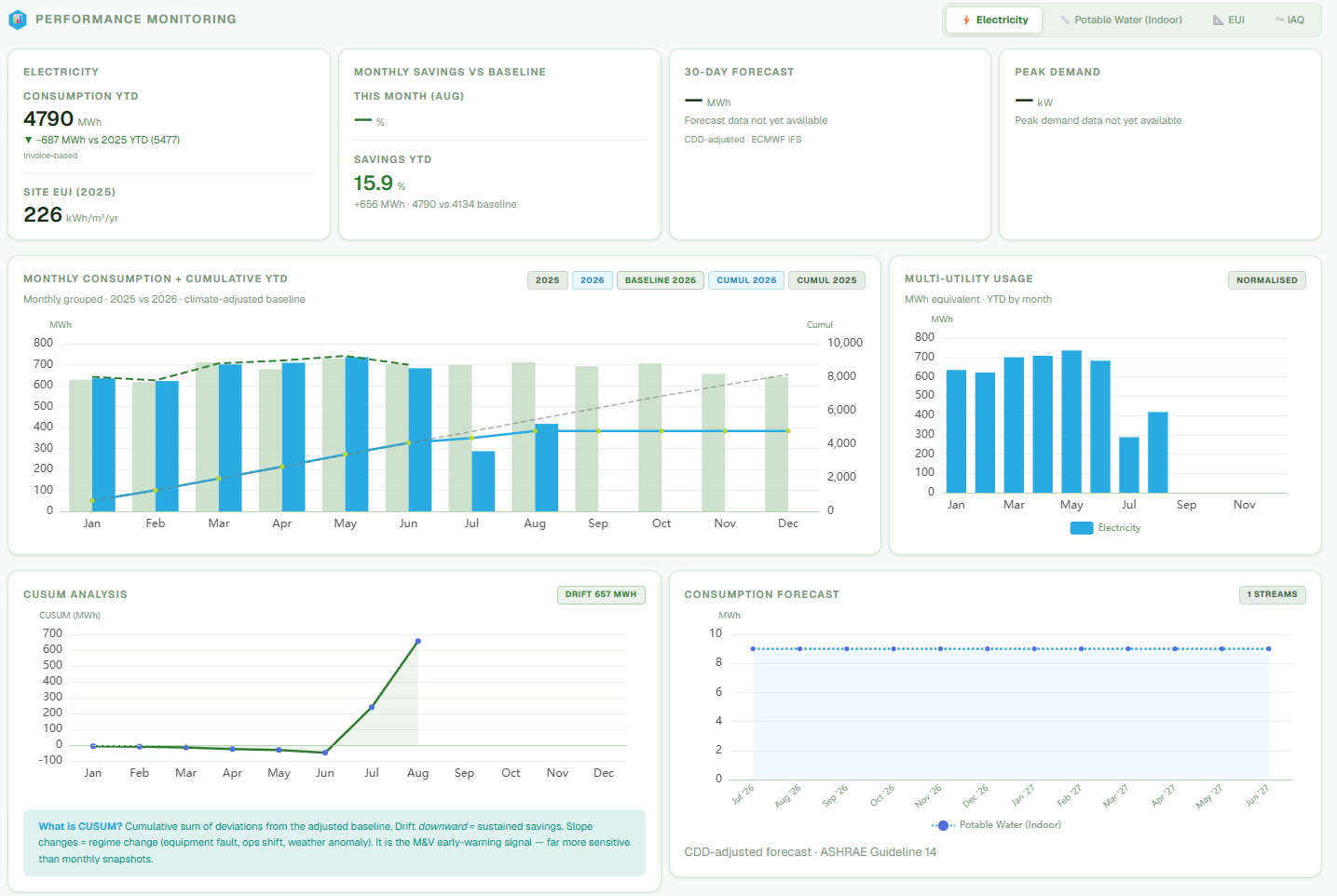Click the 15.9 % savings YTD value

click(x=379, y=183)
